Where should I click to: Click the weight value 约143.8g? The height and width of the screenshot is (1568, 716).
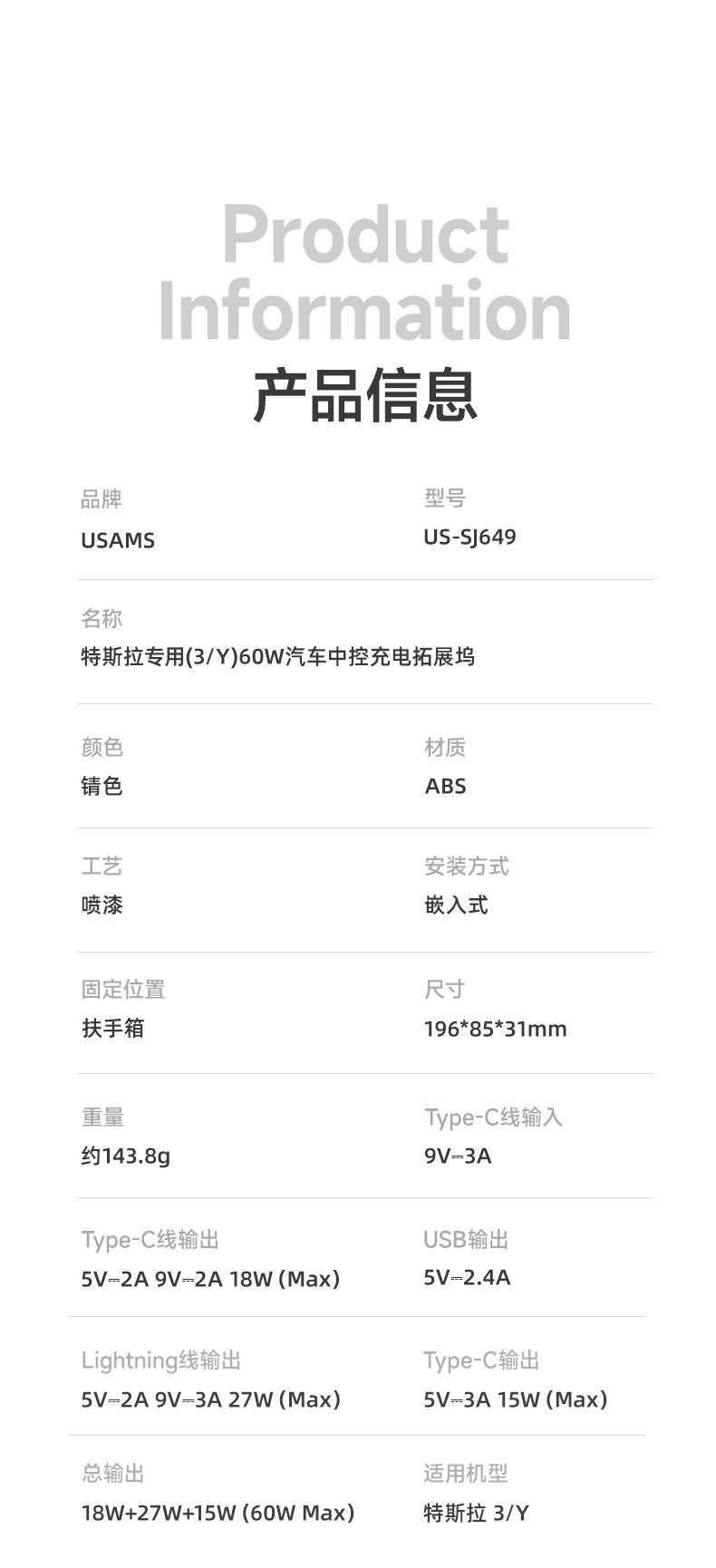click(125, 1156)
